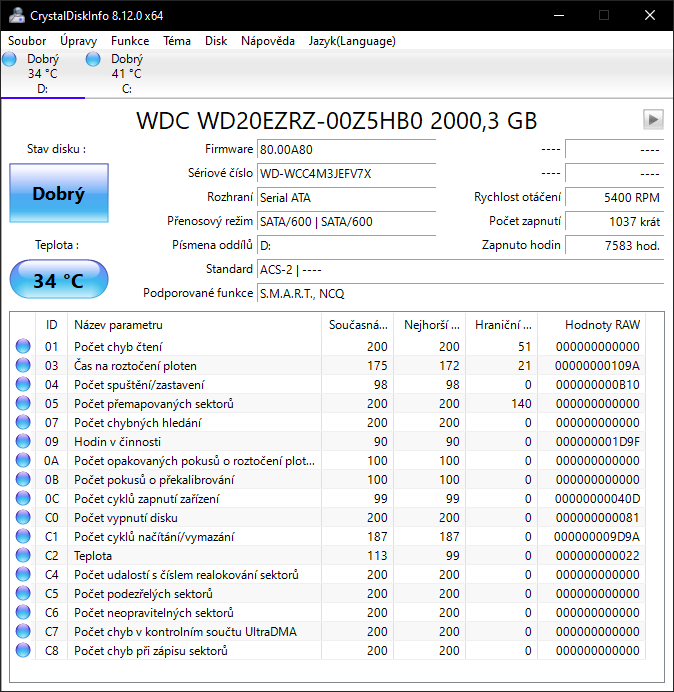Viewport: 674px width, 692px height.
Task: Click status orb for attribute 05 remapped sectors
Action: tap(23, 404)
